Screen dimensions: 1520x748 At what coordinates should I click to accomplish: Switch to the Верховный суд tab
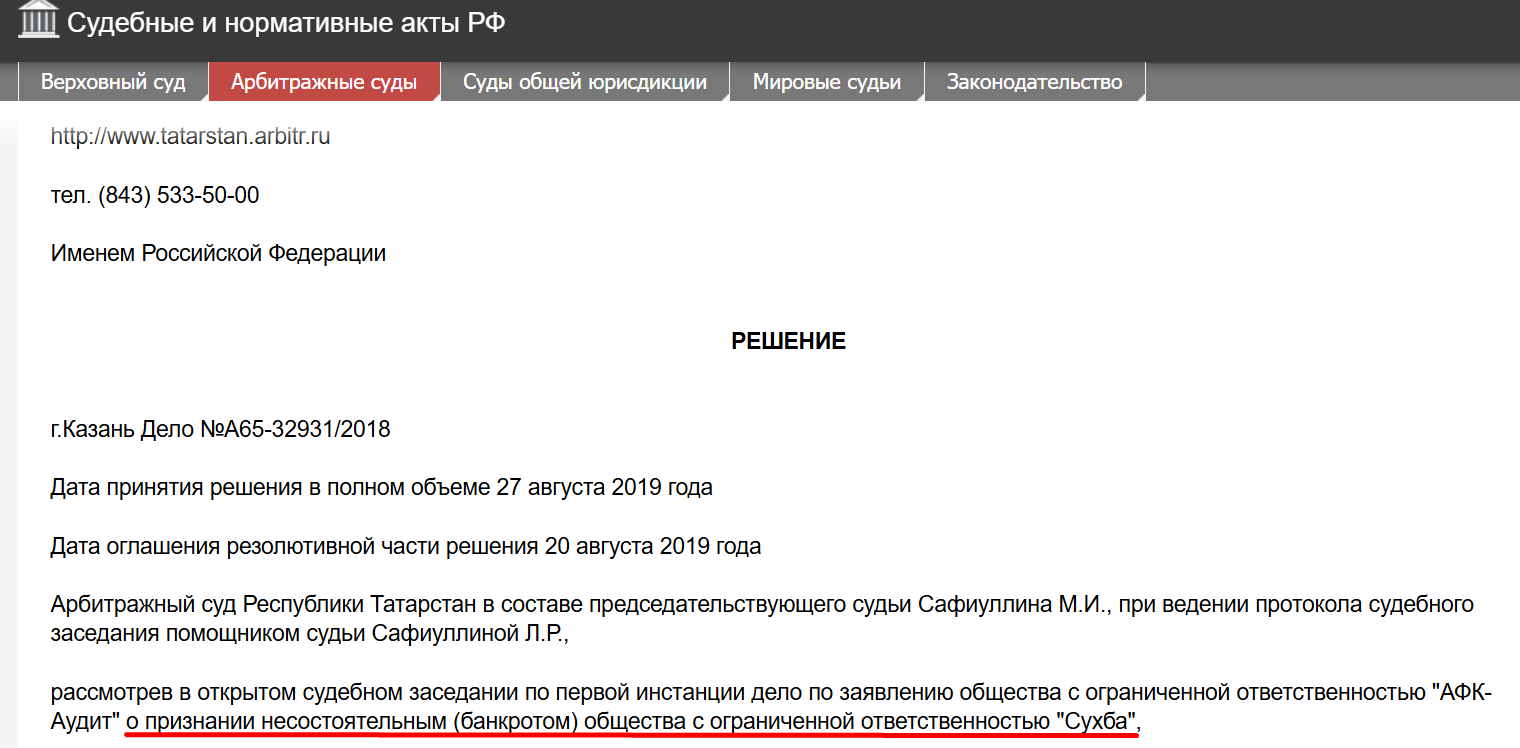pyautogui.click(x=113, y=82)
